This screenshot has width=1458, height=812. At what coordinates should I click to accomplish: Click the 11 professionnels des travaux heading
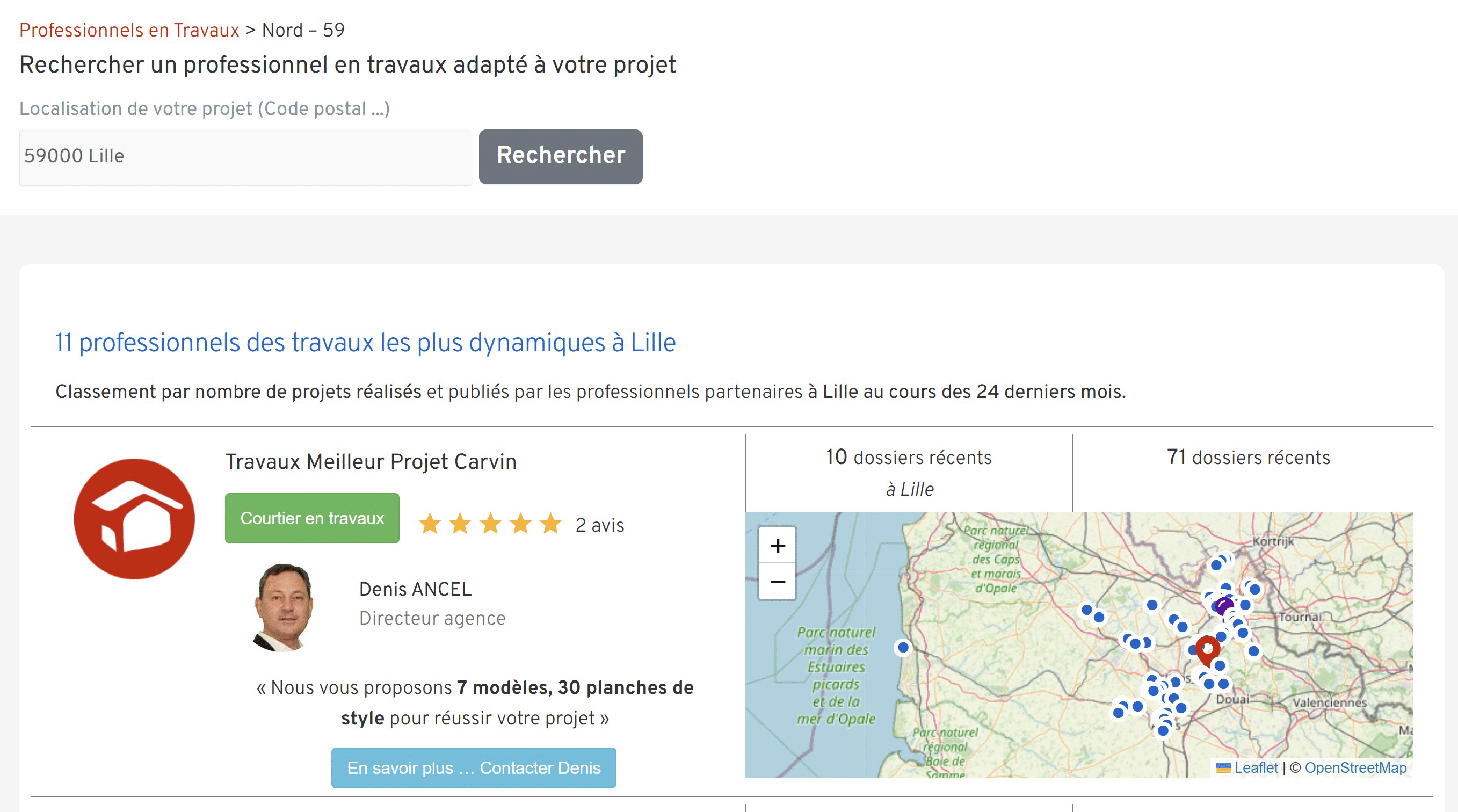point(365,343)
